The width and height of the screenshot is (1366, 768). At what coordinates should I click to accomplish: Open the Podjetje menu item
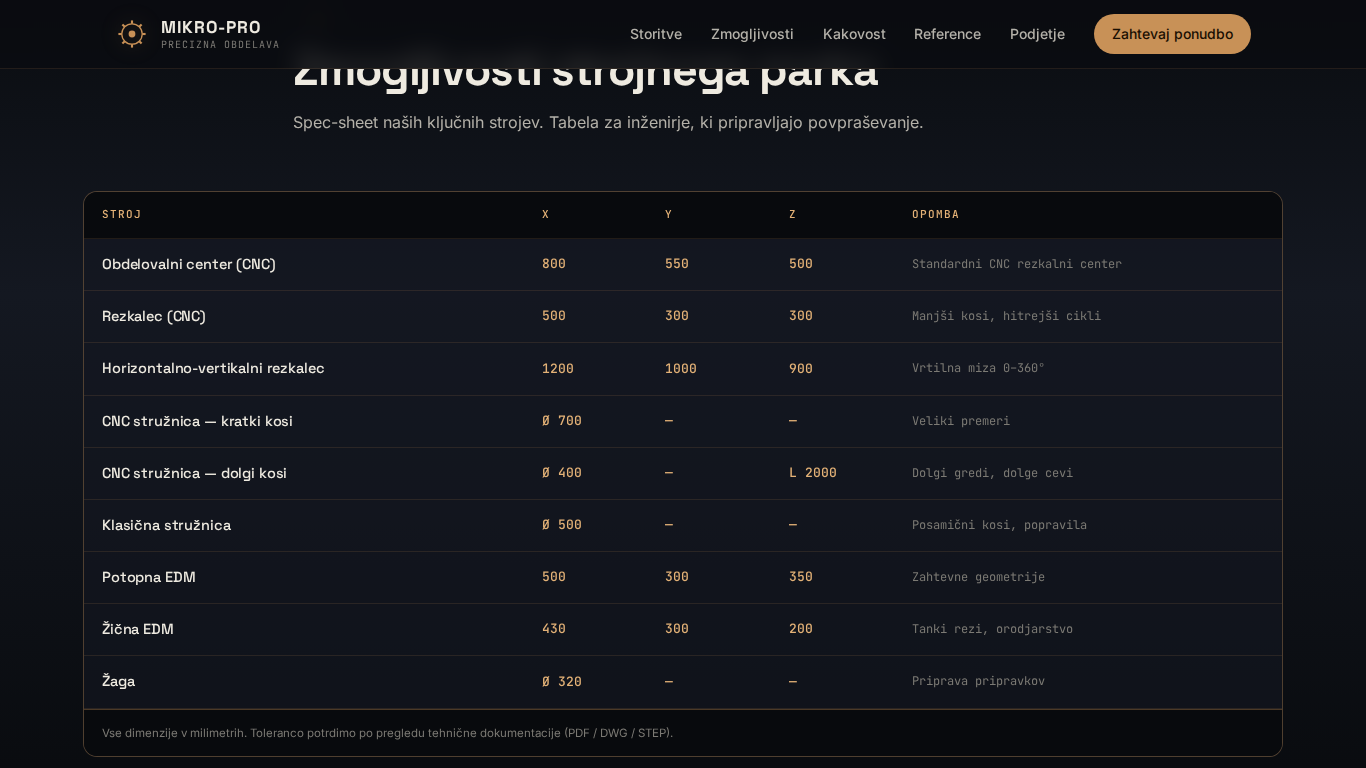[1037, 34]
